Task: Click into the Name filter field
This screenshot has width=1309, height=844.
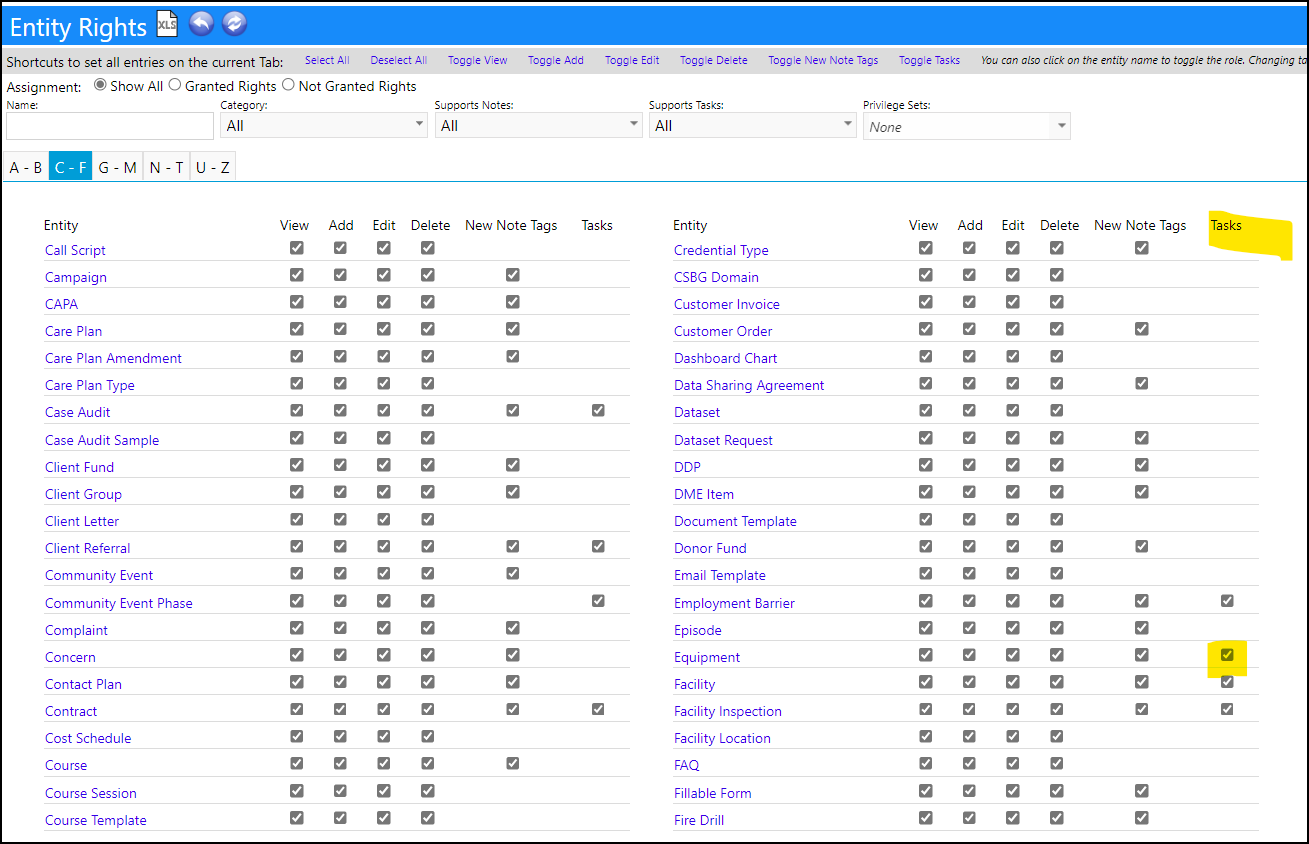Action: (110, 126)
